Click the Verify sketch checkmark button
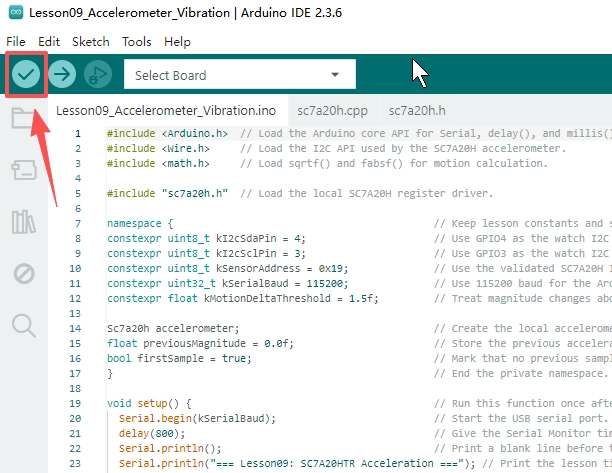The image size is (612, 473). point(26,74)
